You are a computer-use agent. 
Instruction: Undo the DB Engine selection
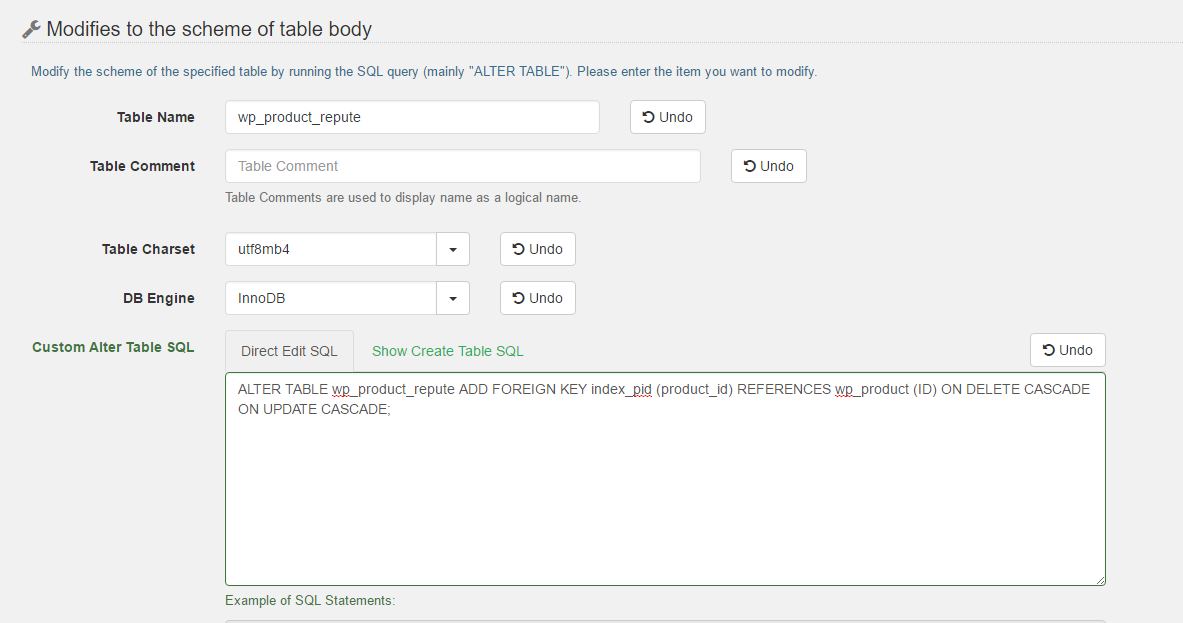pos(537,298)
